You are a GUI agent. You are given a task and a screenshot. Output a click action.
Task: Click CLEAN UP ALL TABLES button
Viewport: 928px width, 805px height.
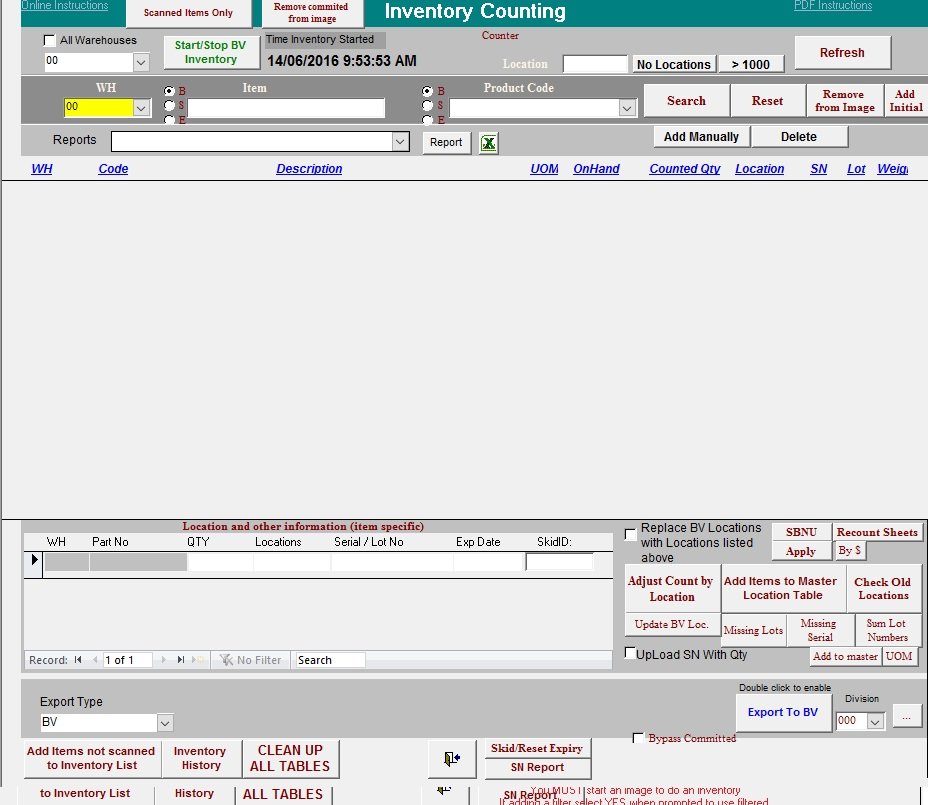[x=290, y=758]
